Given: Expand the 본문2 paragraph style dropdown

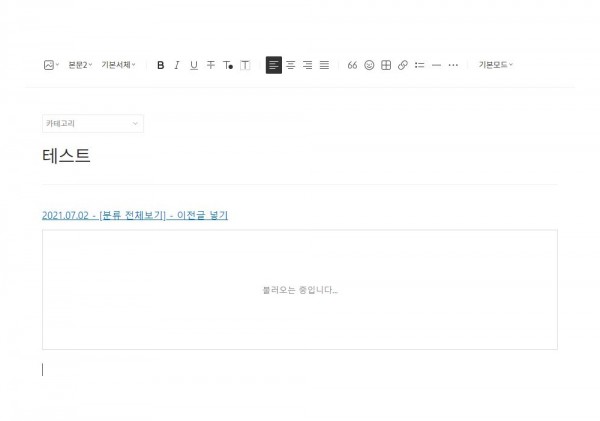Looking at the screenshot, I should [x=80, y=65].
